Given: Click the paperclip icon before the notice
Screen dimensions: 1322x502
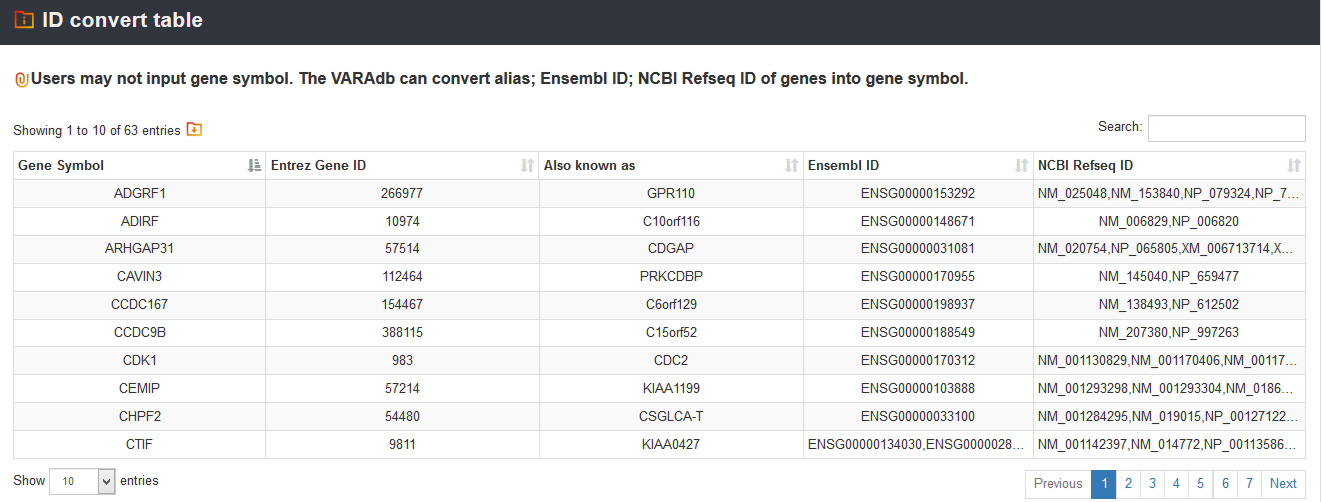Looking at the screenshot, I should (x=21, y=79).
